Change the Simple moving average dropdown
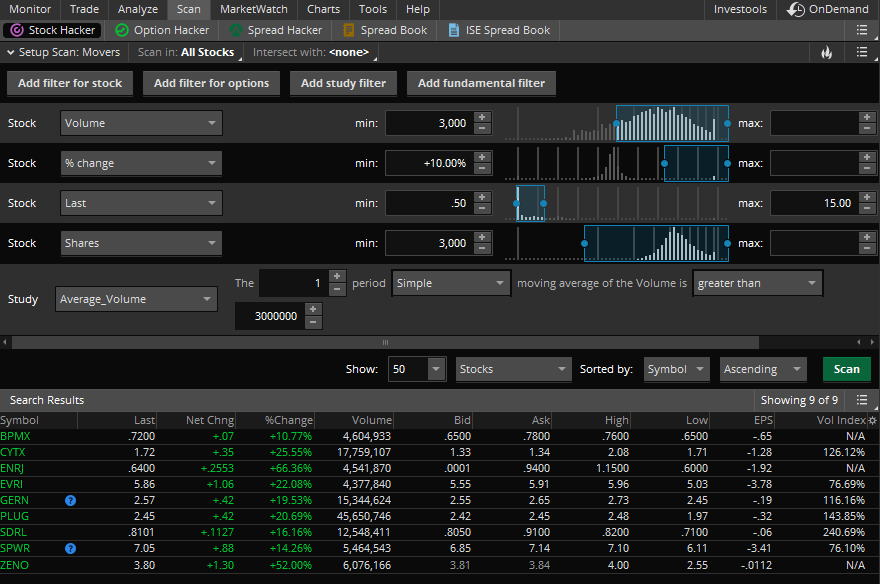 click(x=450, y=283)
